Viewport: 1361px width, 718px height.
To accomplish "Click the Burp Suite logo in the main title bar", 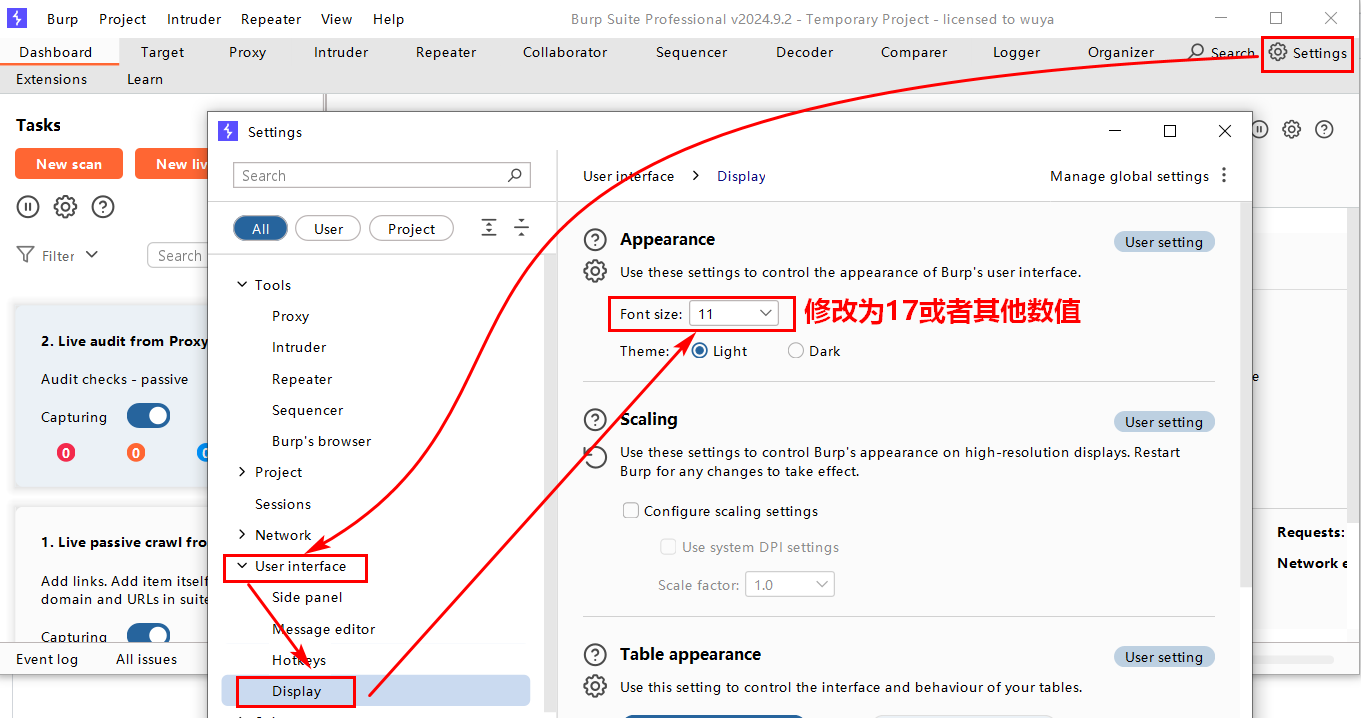I will click(17, 18).
